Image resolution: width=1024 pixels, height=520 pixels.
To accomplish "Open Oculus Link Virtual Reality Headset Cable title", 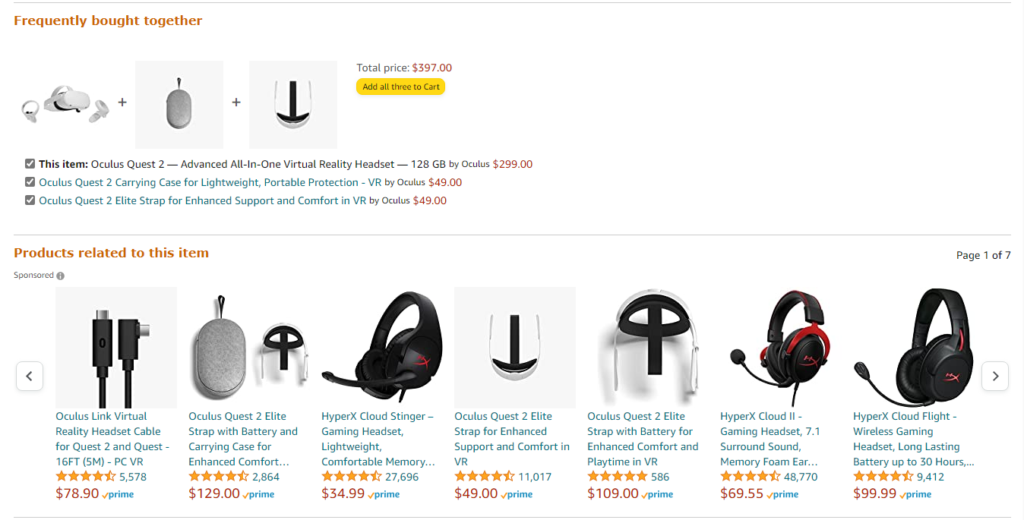I will coord(113,431).
